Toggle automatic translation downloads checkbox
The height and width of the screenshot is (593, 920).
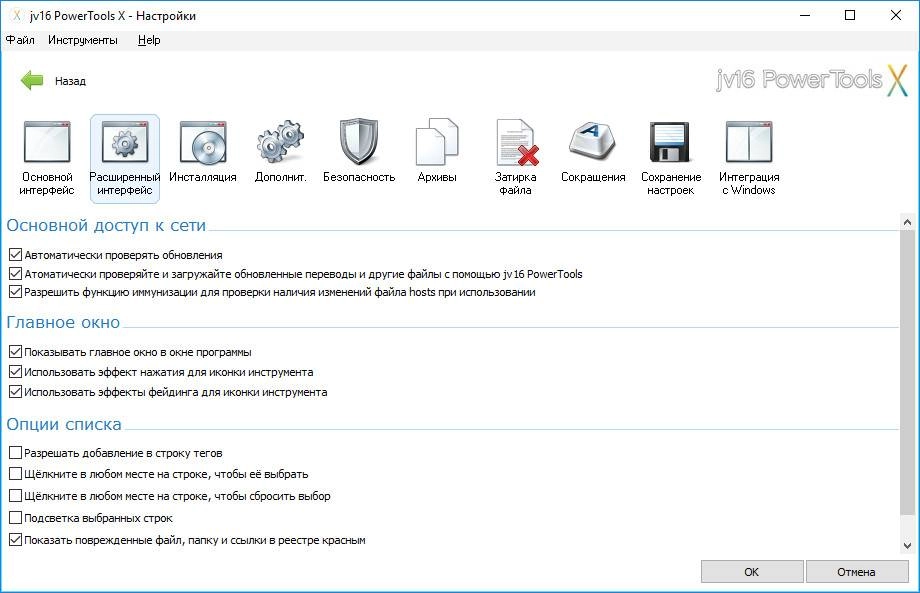pyautogui.click(x=15, y=273)
